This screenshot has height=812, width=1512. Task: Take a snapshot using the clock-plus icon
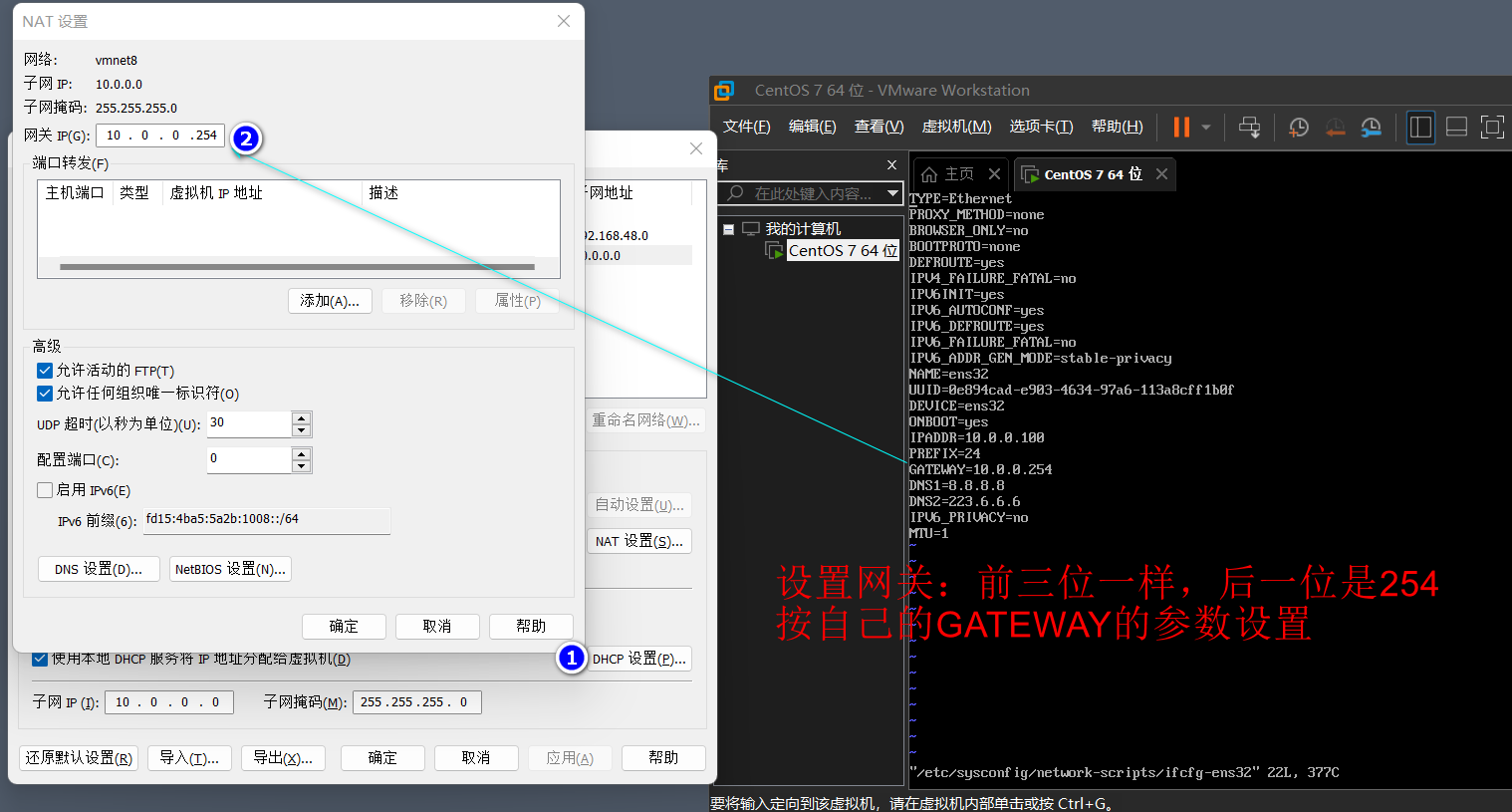pyautogui.click(x=1299, y=127)
